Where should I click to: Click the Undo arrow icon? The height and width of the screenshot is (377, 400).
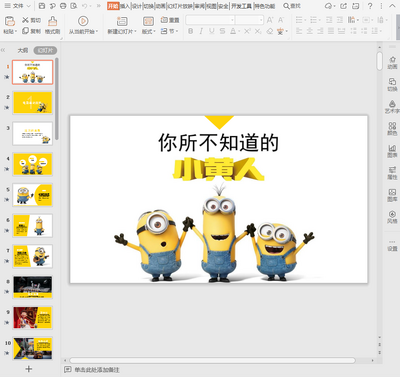[x=85, y=6]
